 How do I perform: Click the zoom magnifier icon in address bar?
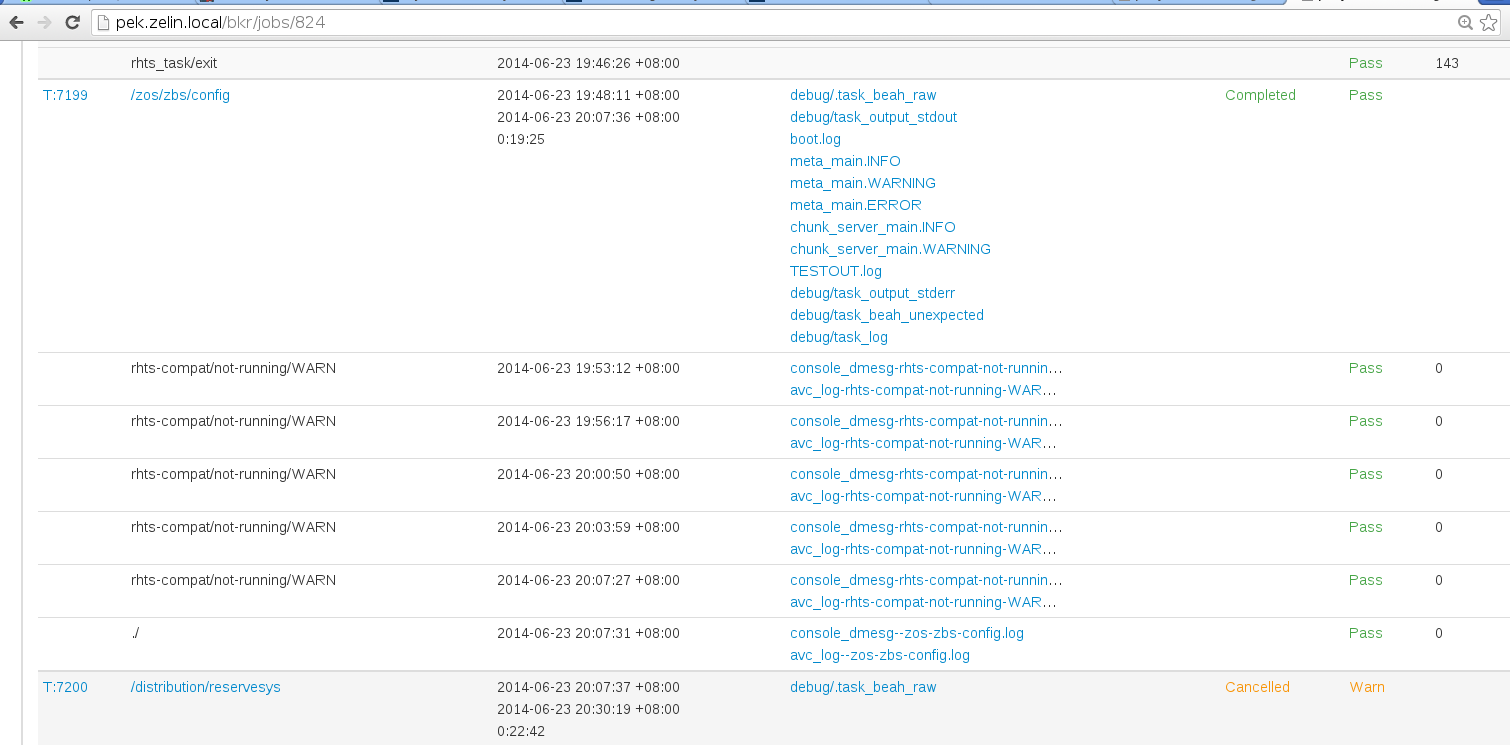tap(1465, 22)
